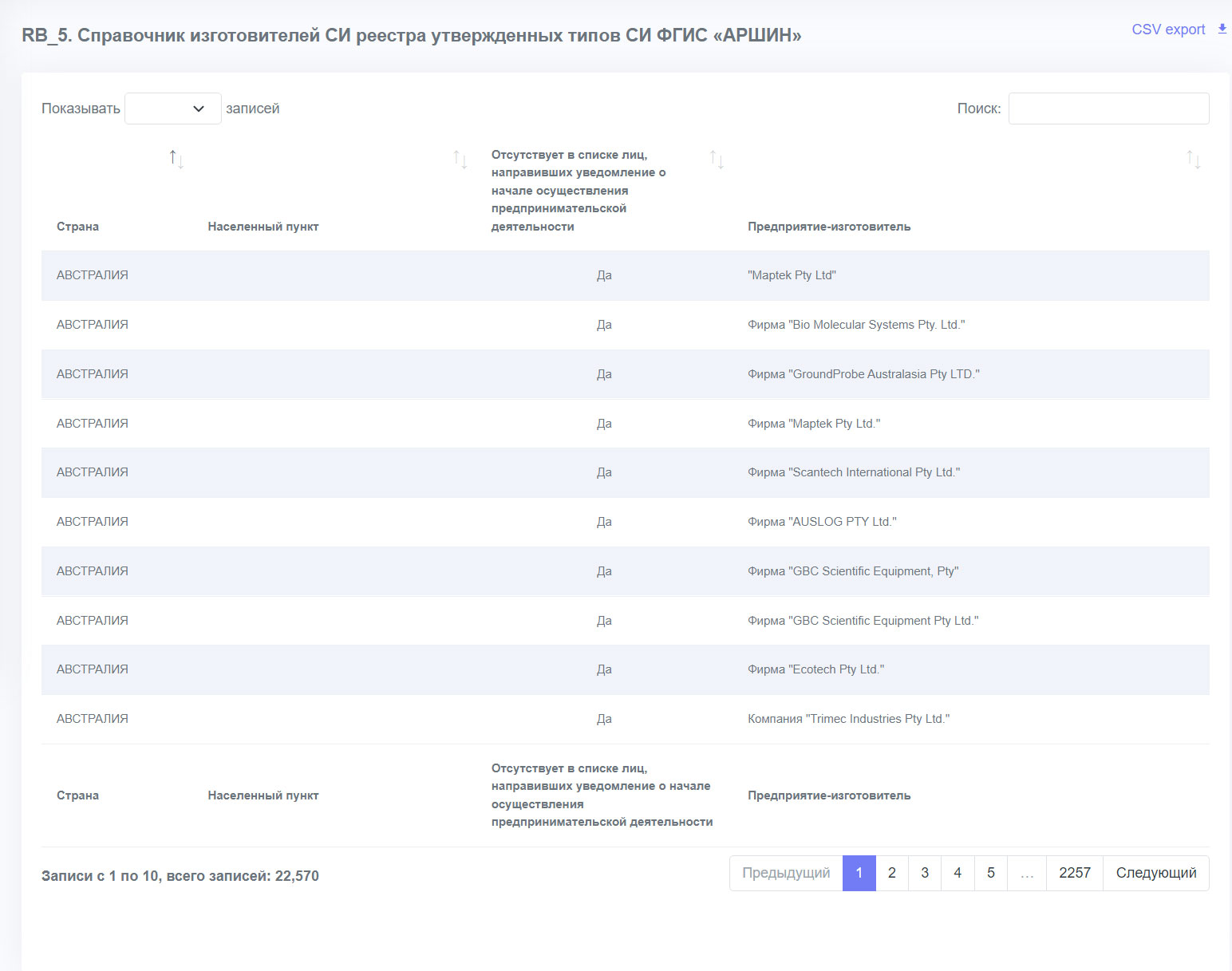
Task: Click the footer Предприятие-изготовитель column label
Action: tap(829, 795)
